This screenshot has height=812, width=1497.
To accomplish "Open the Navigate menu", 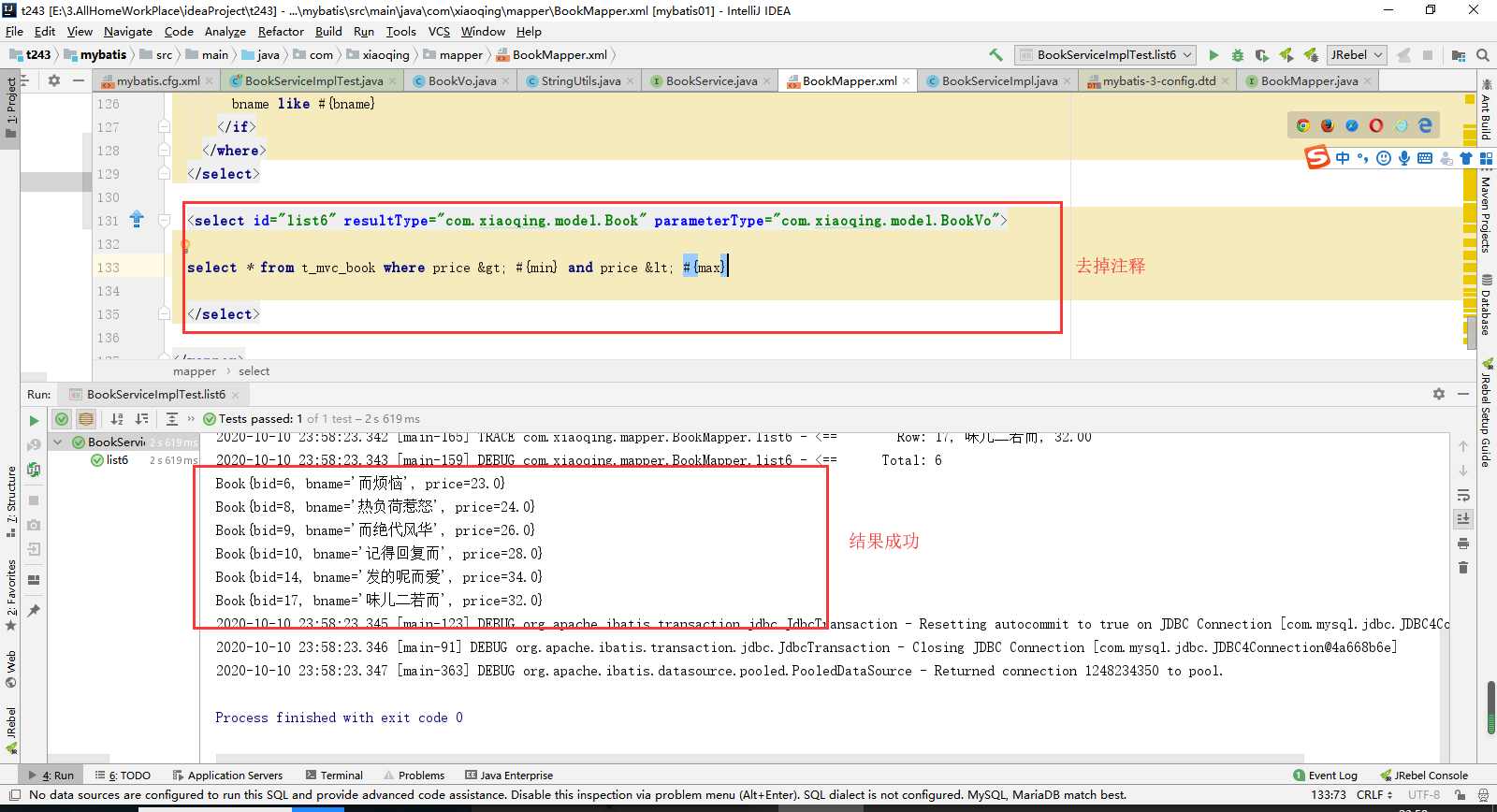I will [128, 31].
